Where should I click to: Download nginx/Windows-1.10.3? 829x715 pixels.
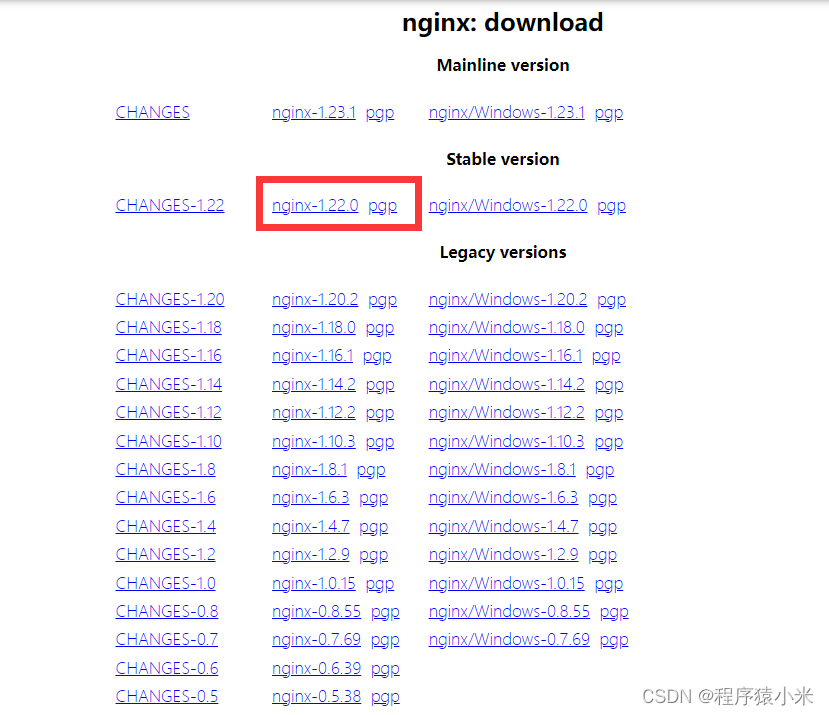(x=506, y=442)
